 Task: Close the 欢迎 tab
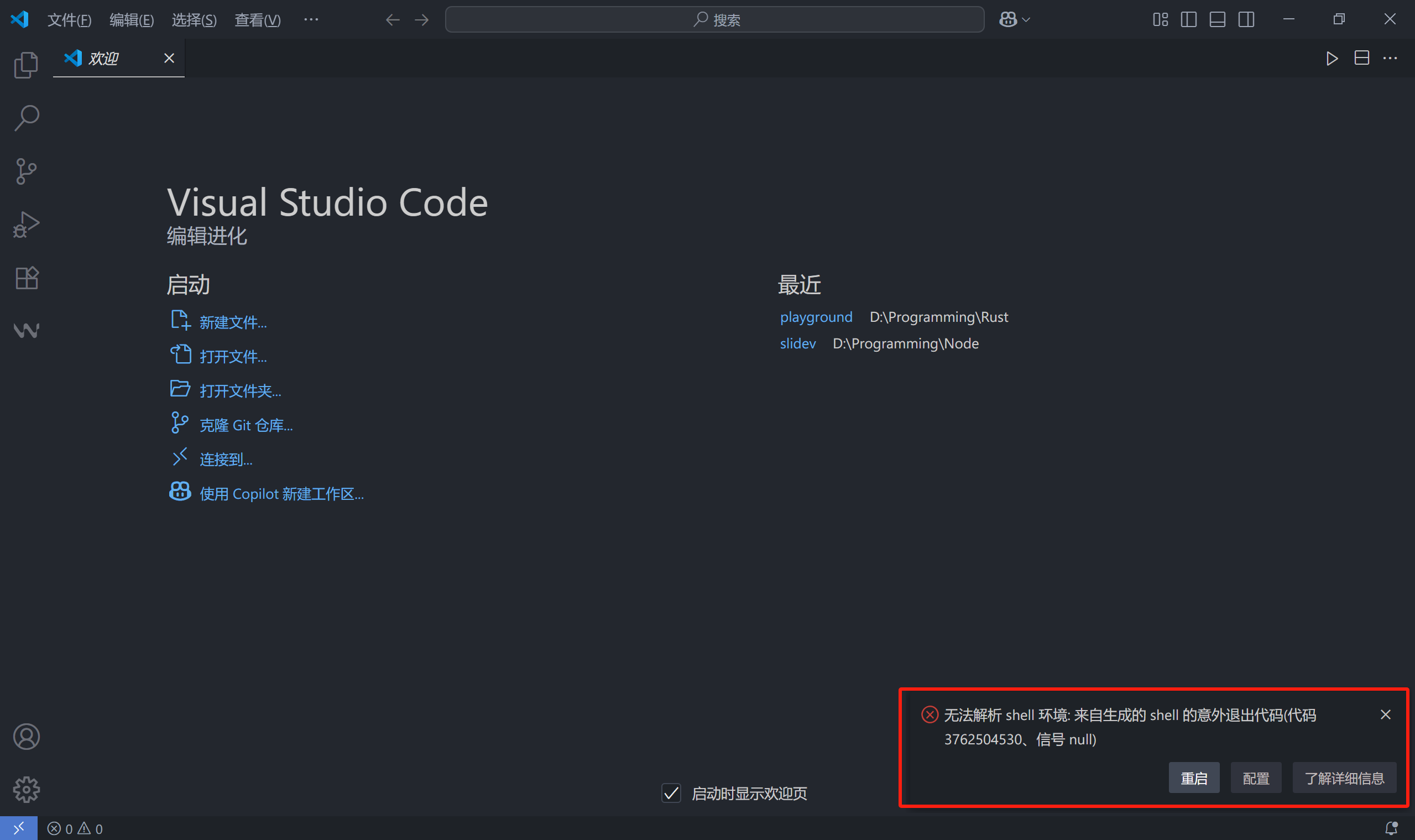tap(169, 58)
